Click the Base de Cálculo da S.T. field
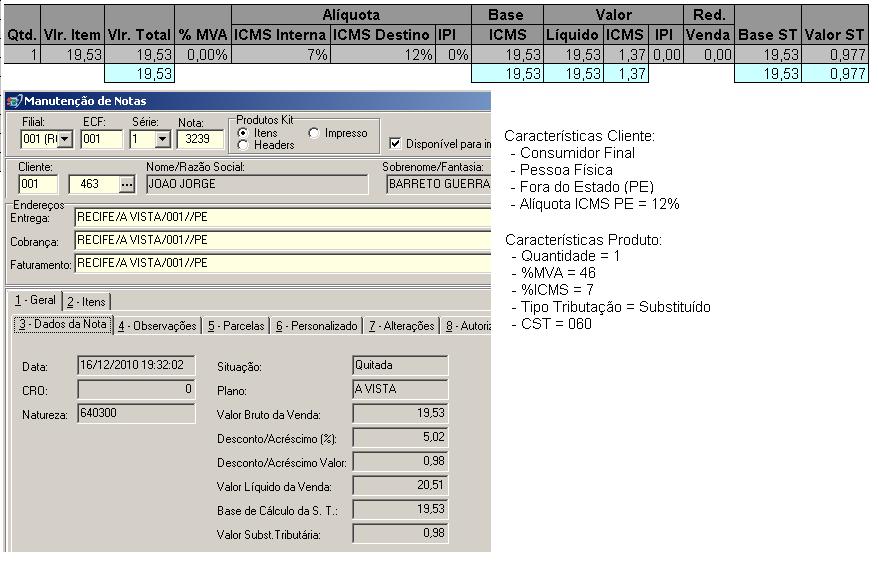Viewport: 878px width, 562px height. pos(400,509)
